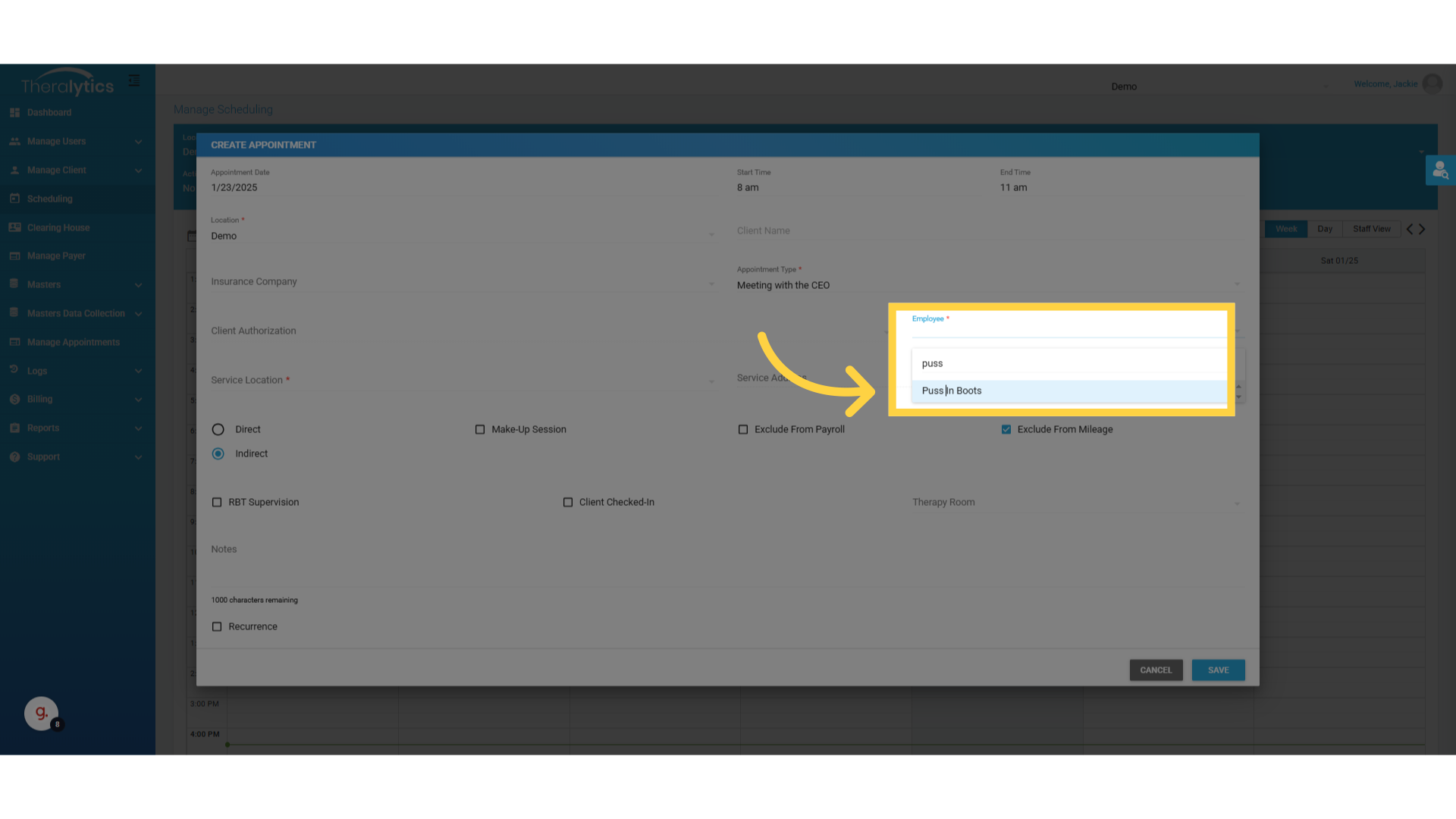
Task: Switch to the Staff View tab
Action: point(1371,229)
